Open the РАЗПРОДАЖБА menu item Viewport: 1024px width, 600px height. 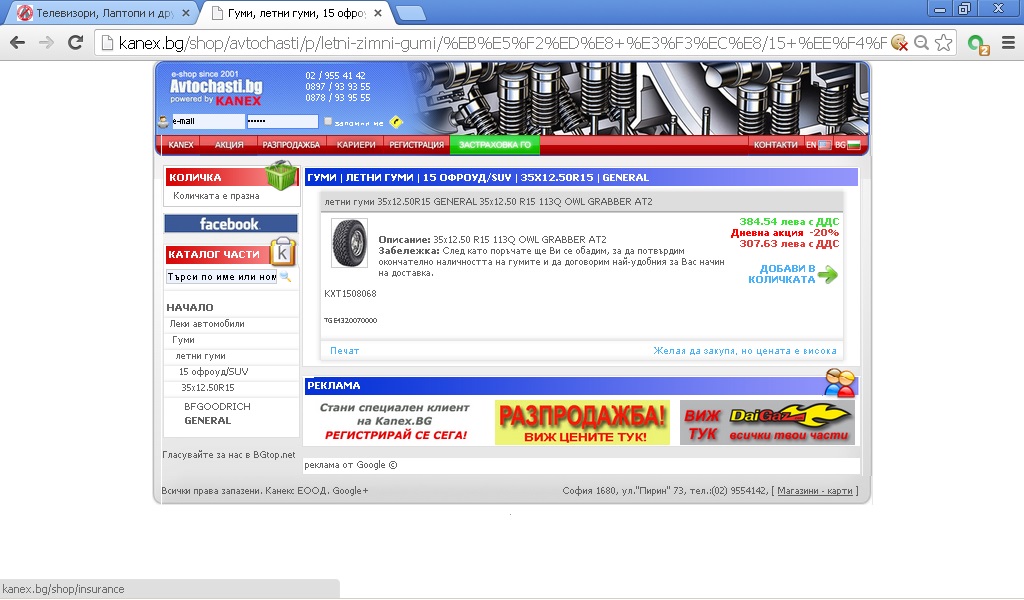tap(291, 145)
